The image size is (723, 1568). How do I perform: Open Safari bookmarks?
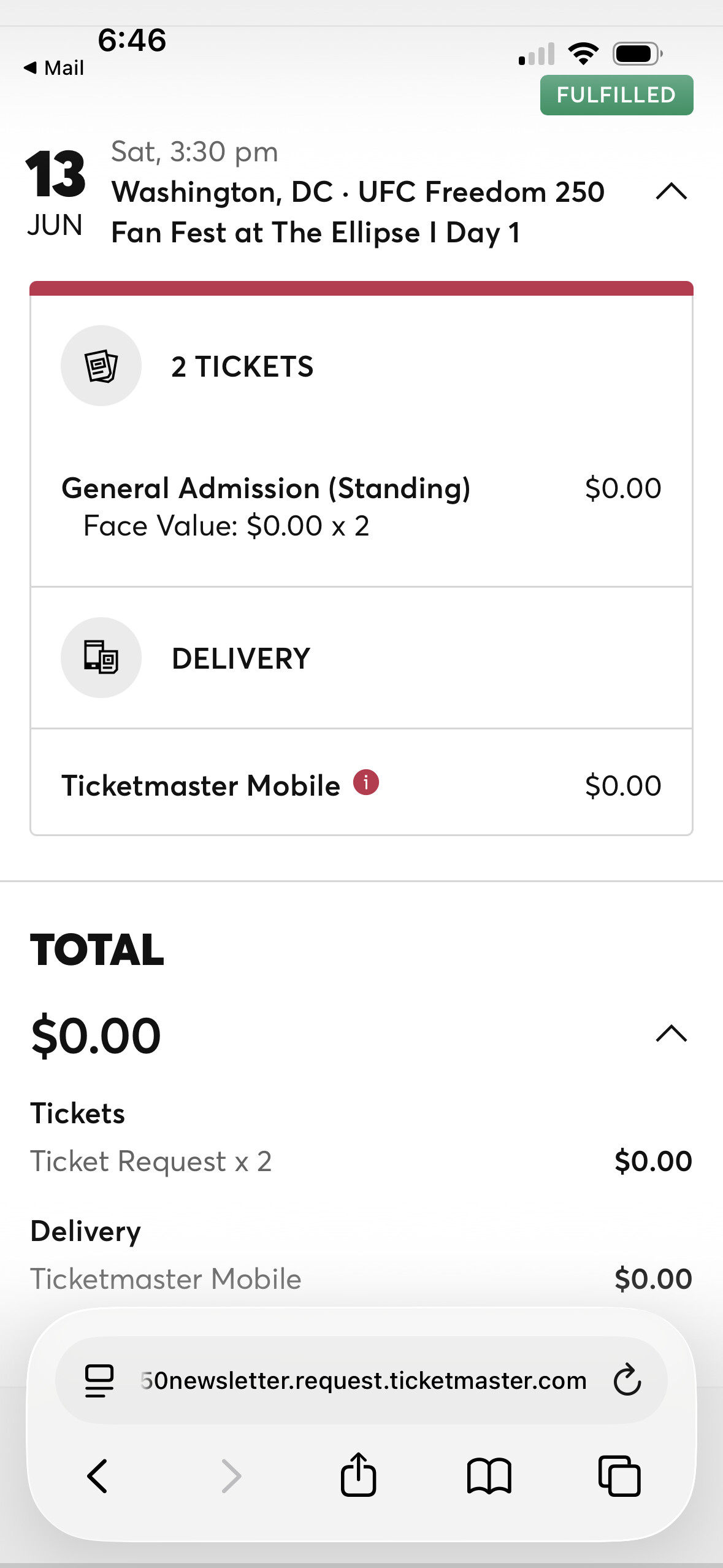coord(489,1475)
